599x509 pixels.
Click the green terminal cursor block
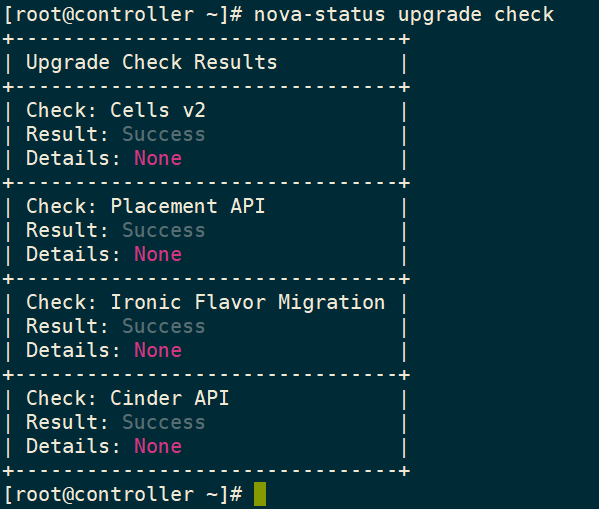click(x=260, y=494)
